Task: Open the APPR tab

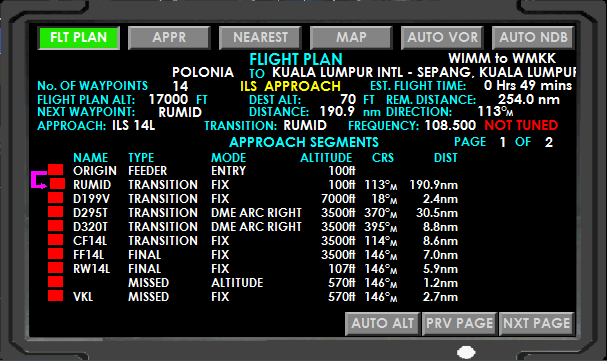Action: click(169, 38)
